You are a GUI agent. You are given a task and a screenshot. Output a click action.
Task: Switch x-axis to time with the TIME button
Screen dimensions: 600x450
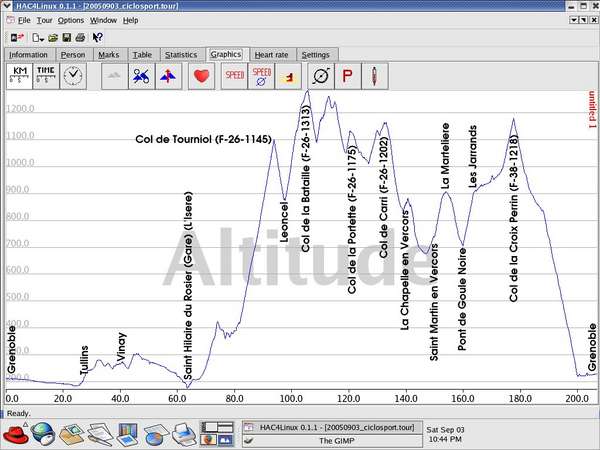46,75
